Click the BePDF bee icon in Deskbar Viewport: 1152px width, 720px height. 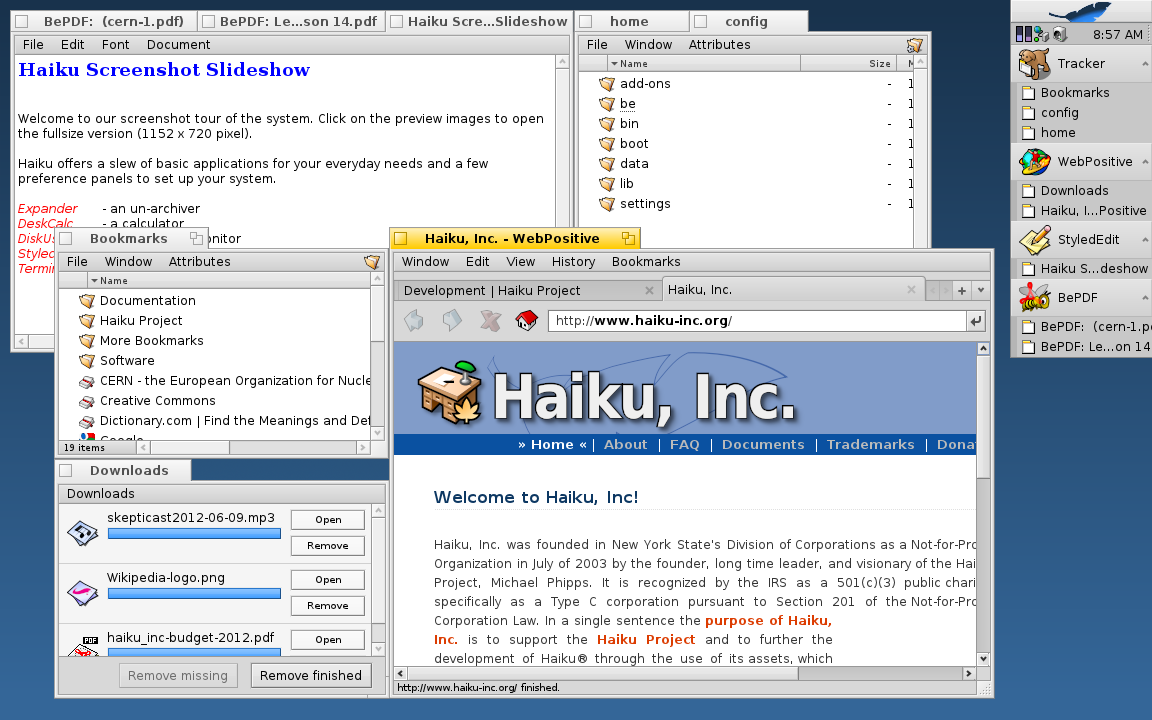coord(1034,298)
